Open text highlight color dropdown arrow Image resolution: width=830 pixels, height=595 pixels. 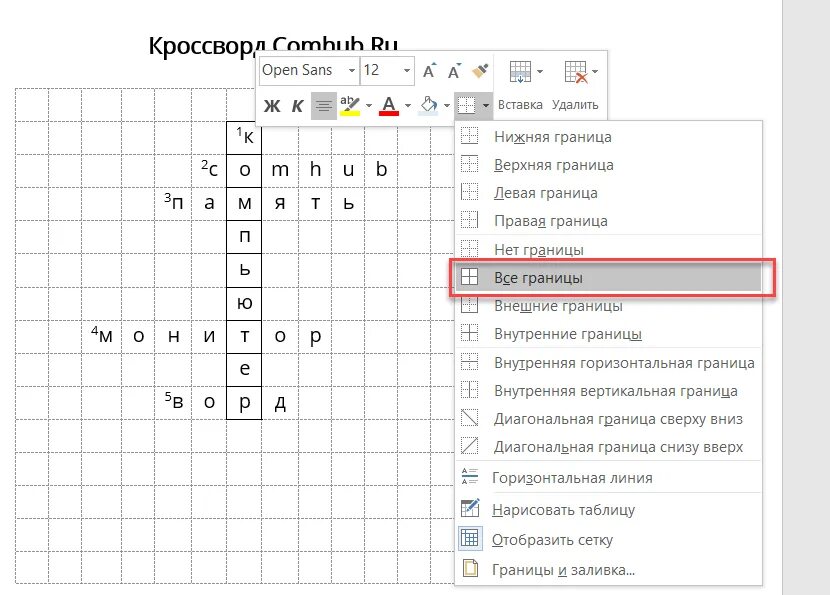(369, 106)
